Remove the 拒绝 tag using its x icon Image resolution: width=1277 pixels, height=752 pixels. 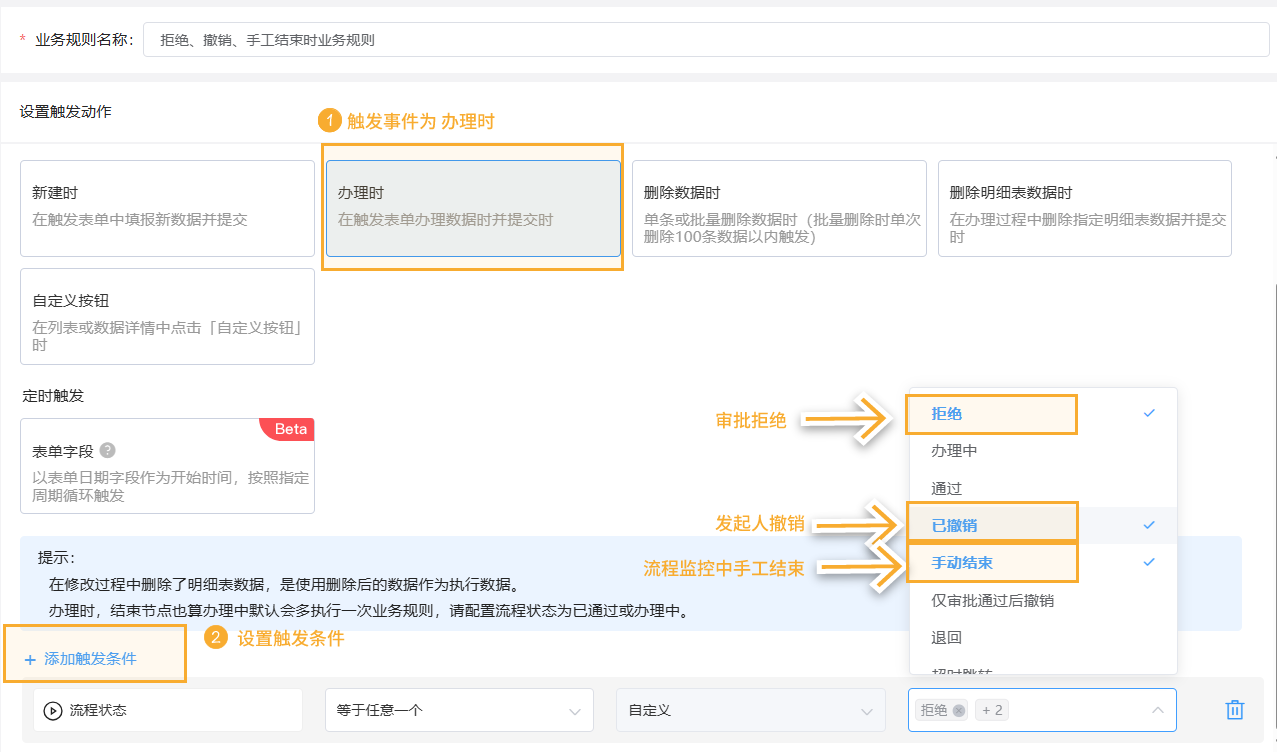[959, 710]
